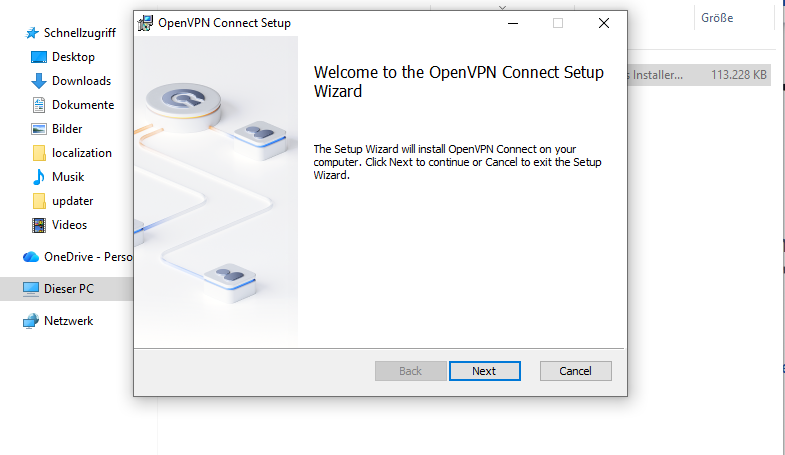Sort files by Größe column header
Screen dimensions: 785x455
[716, 18]
